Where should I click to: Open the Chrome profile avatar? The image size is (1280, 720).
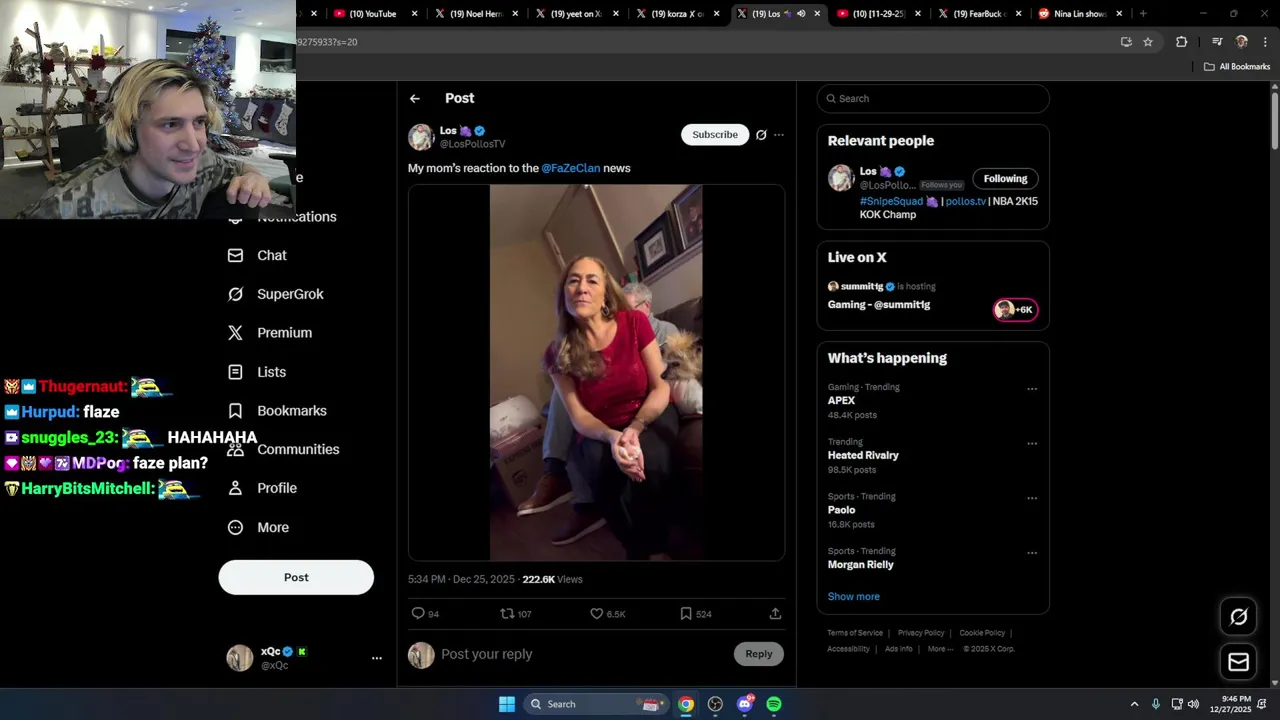(x=1241, y=42)
